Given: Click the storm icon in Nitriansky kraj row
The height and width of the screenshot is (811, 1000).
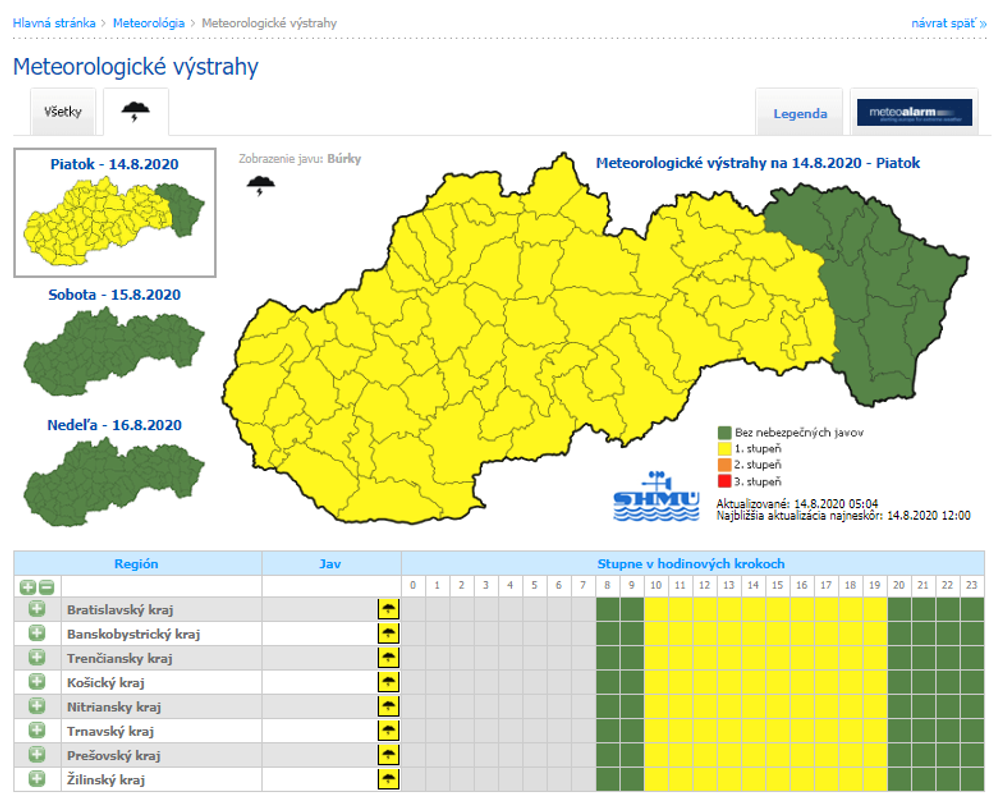Looking at the screenshot, I should point(388,706).
